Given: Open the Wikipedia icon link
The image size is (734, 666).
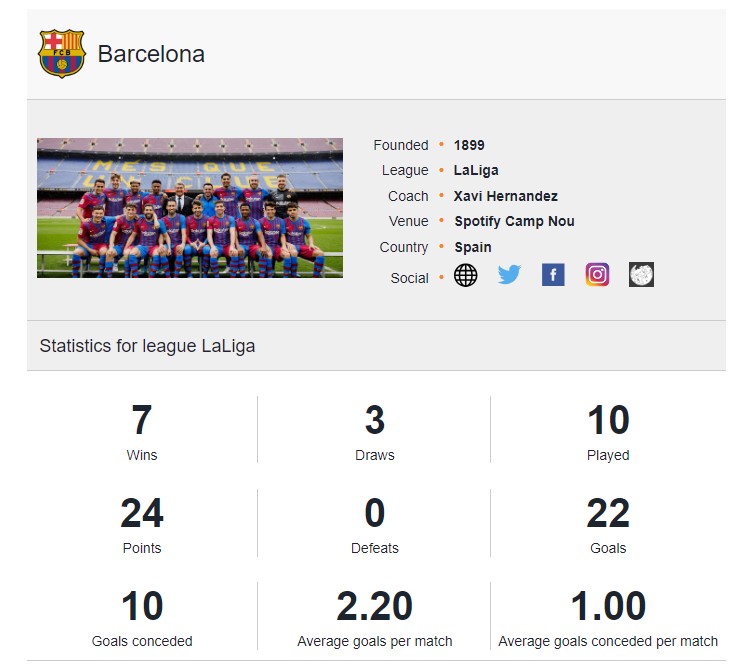Looking at the screenshot, I should point(641,275).
